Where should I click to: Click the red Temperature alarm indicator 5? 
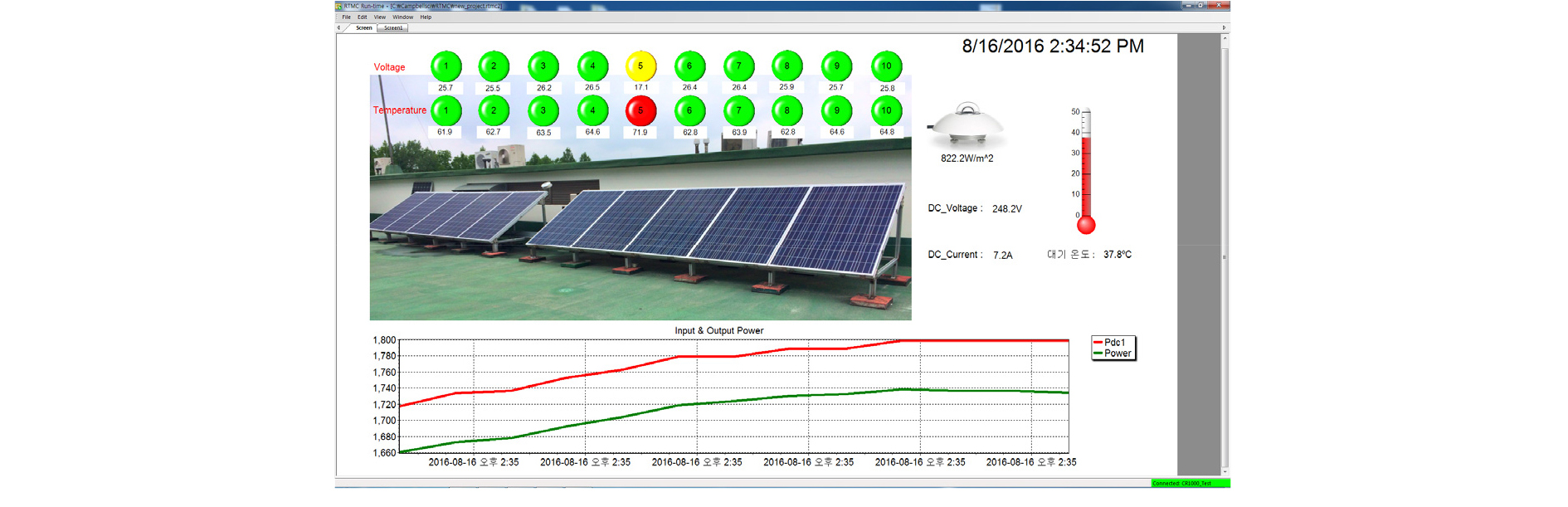[x=640, y=110]
